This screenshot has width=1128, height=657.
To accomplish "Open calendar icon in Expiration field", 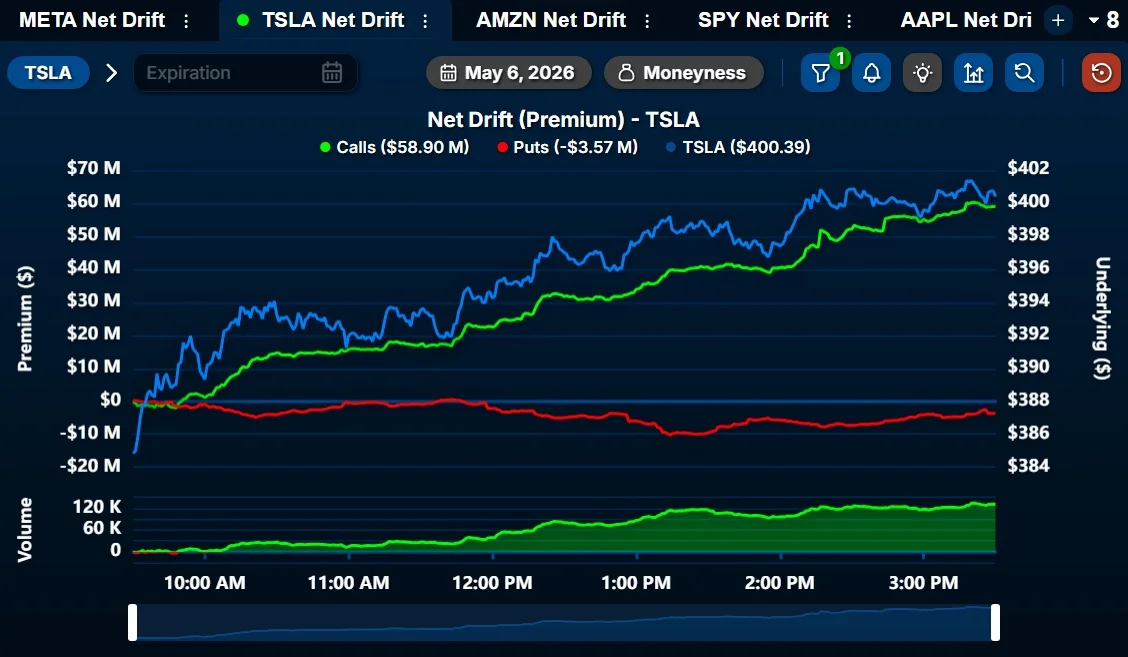I will 332,73.
